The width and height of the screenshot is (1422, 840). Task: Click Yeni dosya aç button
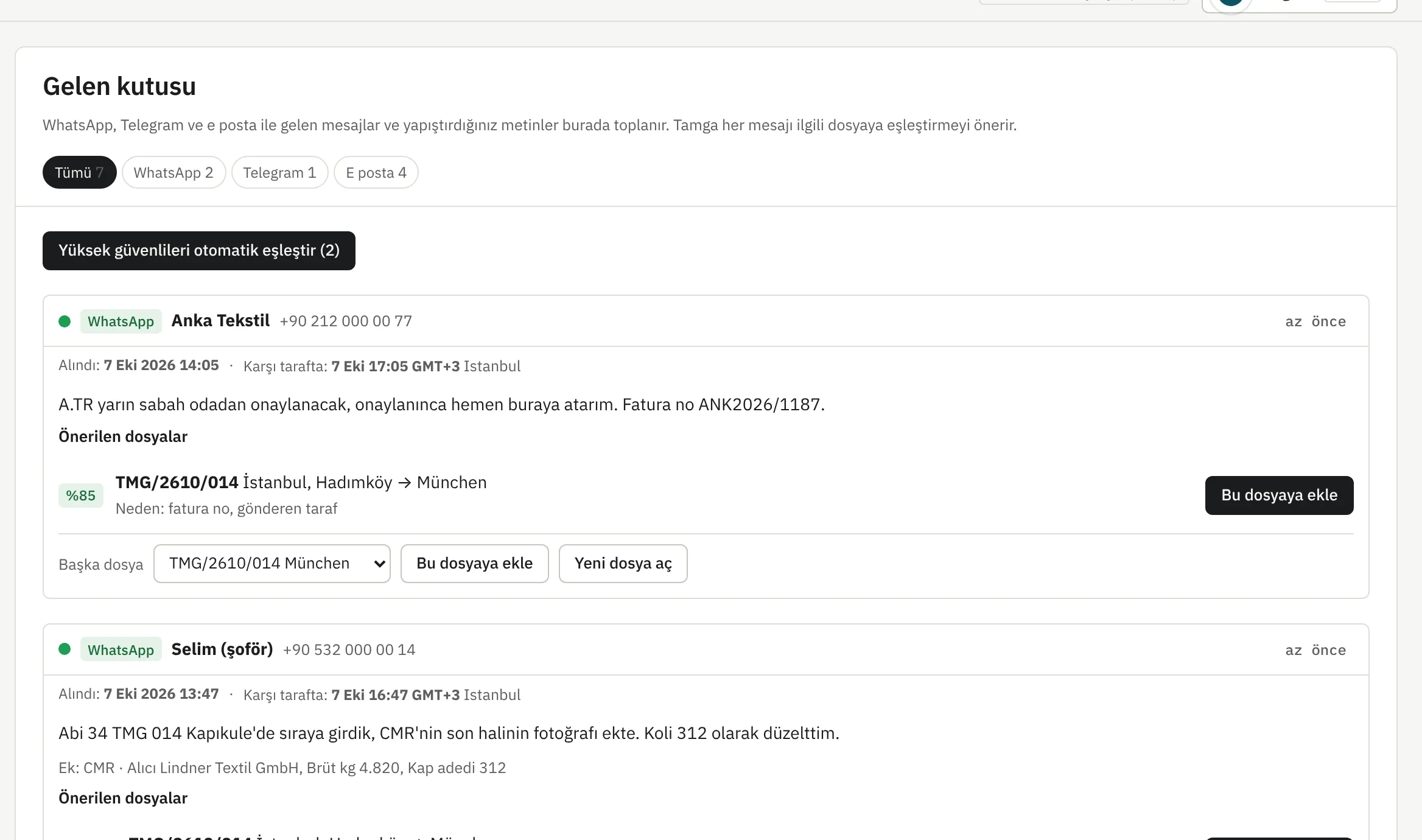[x=623, y=564]
